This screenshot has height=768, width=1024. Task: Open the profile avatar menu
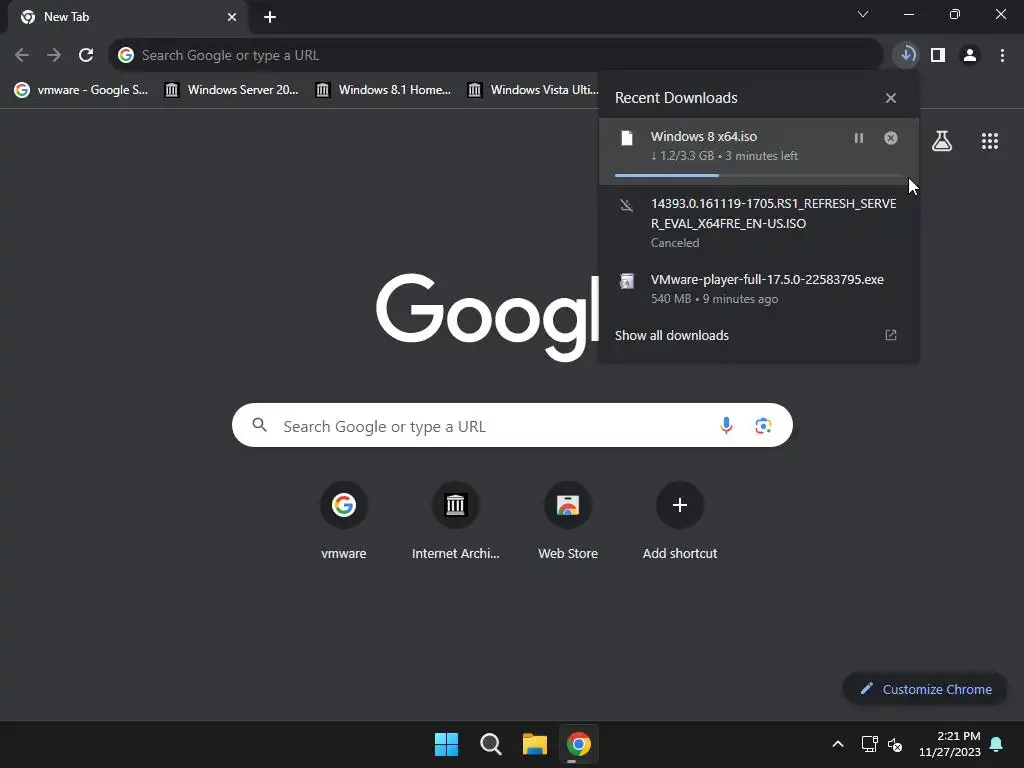pos(970,55)
